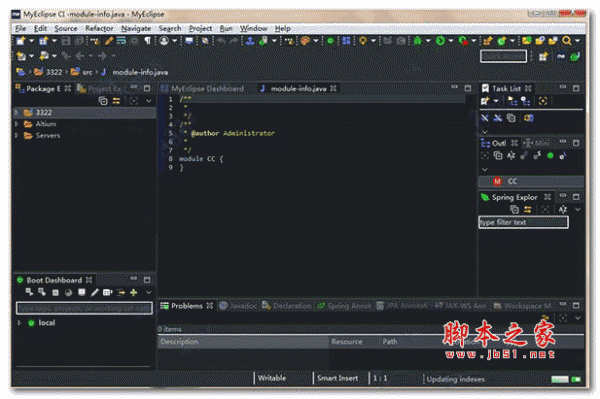The height and width of the screenshot is (399, 600).
Task: Click the pilcrow Show Whitespace Characters icon
Action: [x=147, y=41]
